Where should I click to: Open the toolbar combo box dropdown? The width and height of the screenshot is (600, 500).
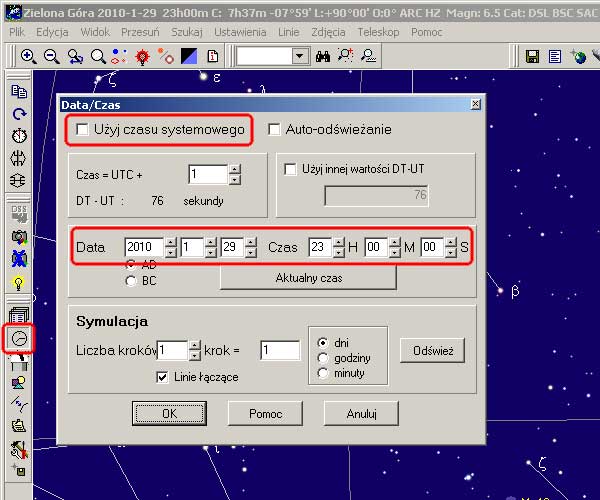click(300, 56)
